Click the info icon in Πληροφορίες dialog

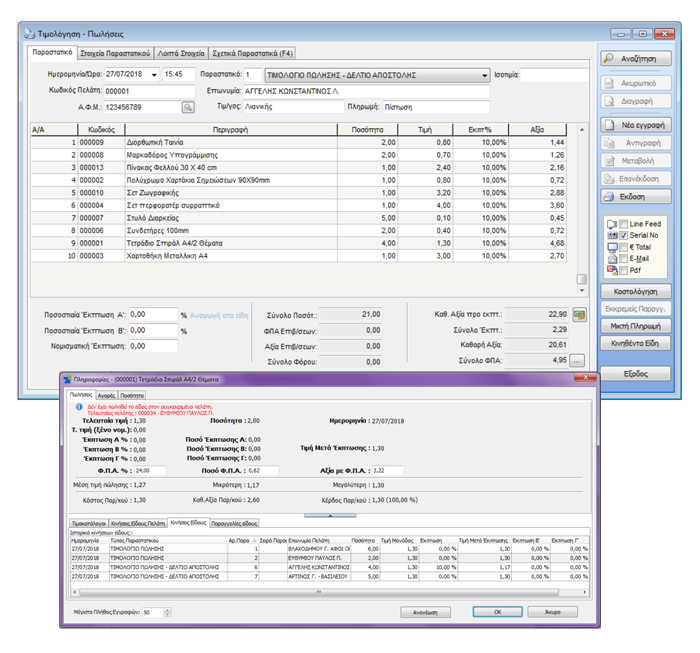(x=79, y=407)
